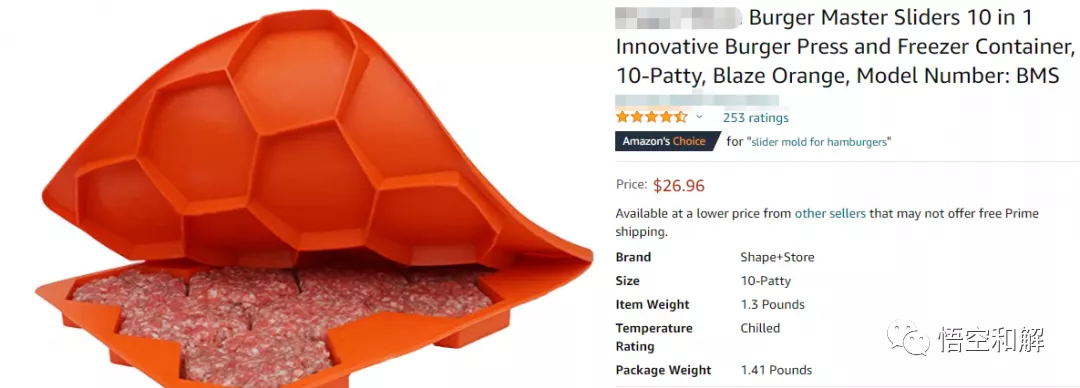Click the Amazon's Choice badge
The width and height of the screenshot is (1080, 388).
pos(667,141)
